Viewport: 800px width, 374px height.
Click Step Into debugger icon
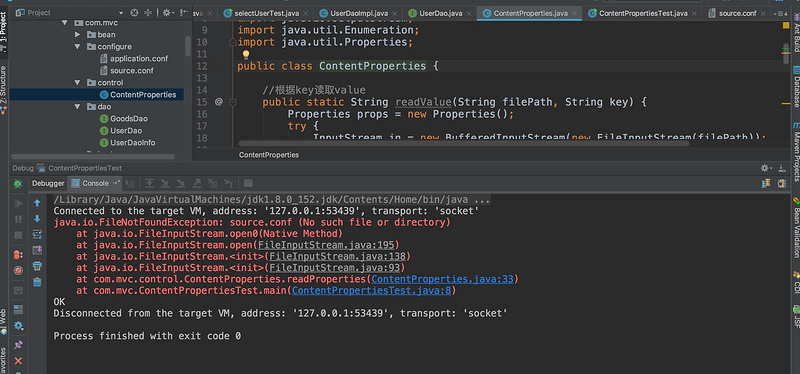click(165, 183)
